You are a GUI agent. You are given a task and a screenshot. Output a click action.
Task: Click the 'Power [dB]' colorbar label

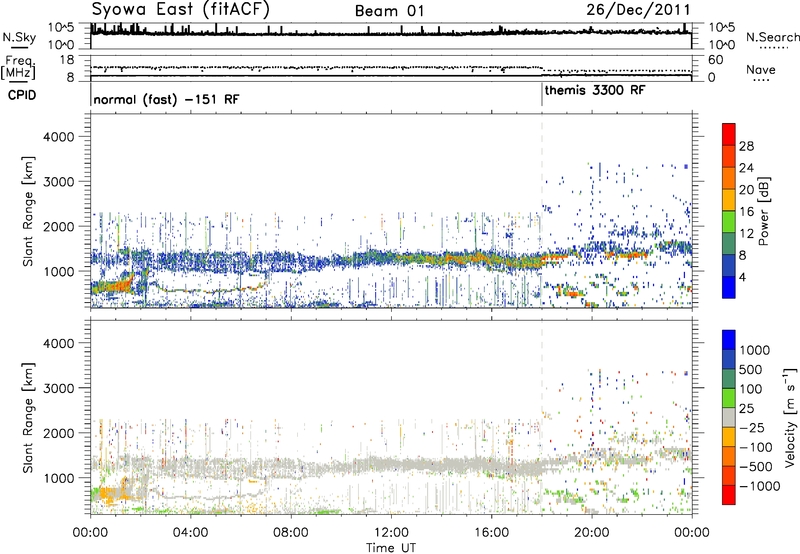763,211
